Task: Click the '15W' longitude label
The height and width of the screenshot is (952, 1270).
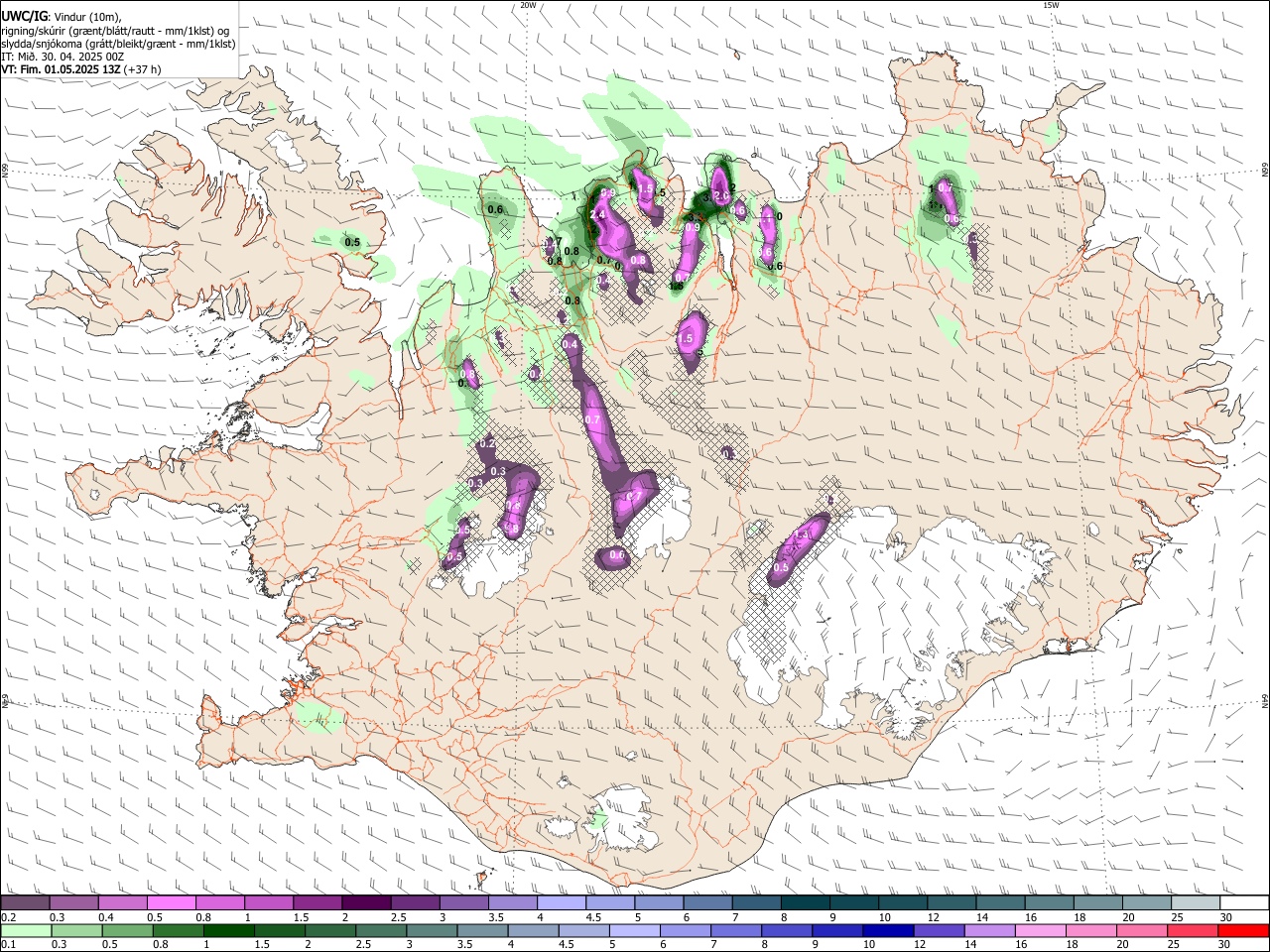Action: coord(1051,5)
